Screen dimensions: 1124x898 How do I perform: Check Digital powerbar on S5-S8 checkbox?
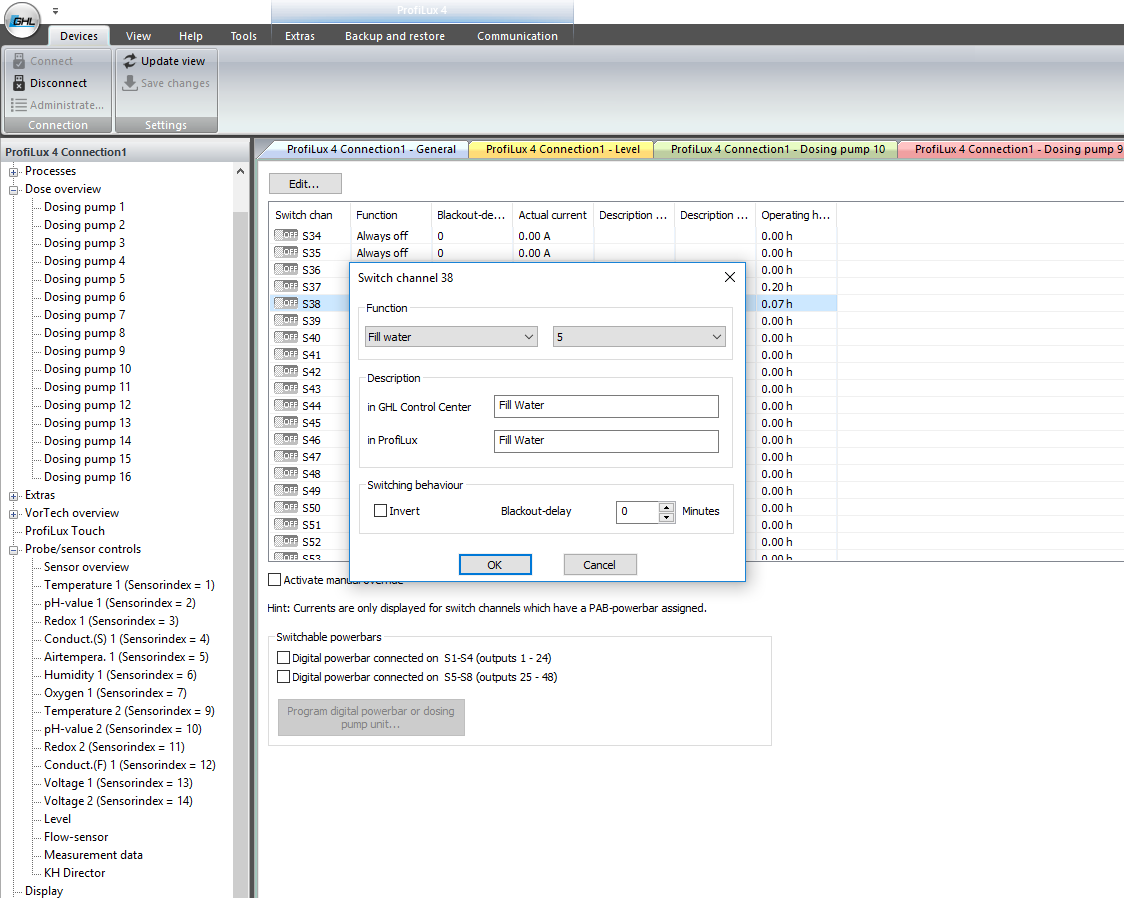[284, 677]
